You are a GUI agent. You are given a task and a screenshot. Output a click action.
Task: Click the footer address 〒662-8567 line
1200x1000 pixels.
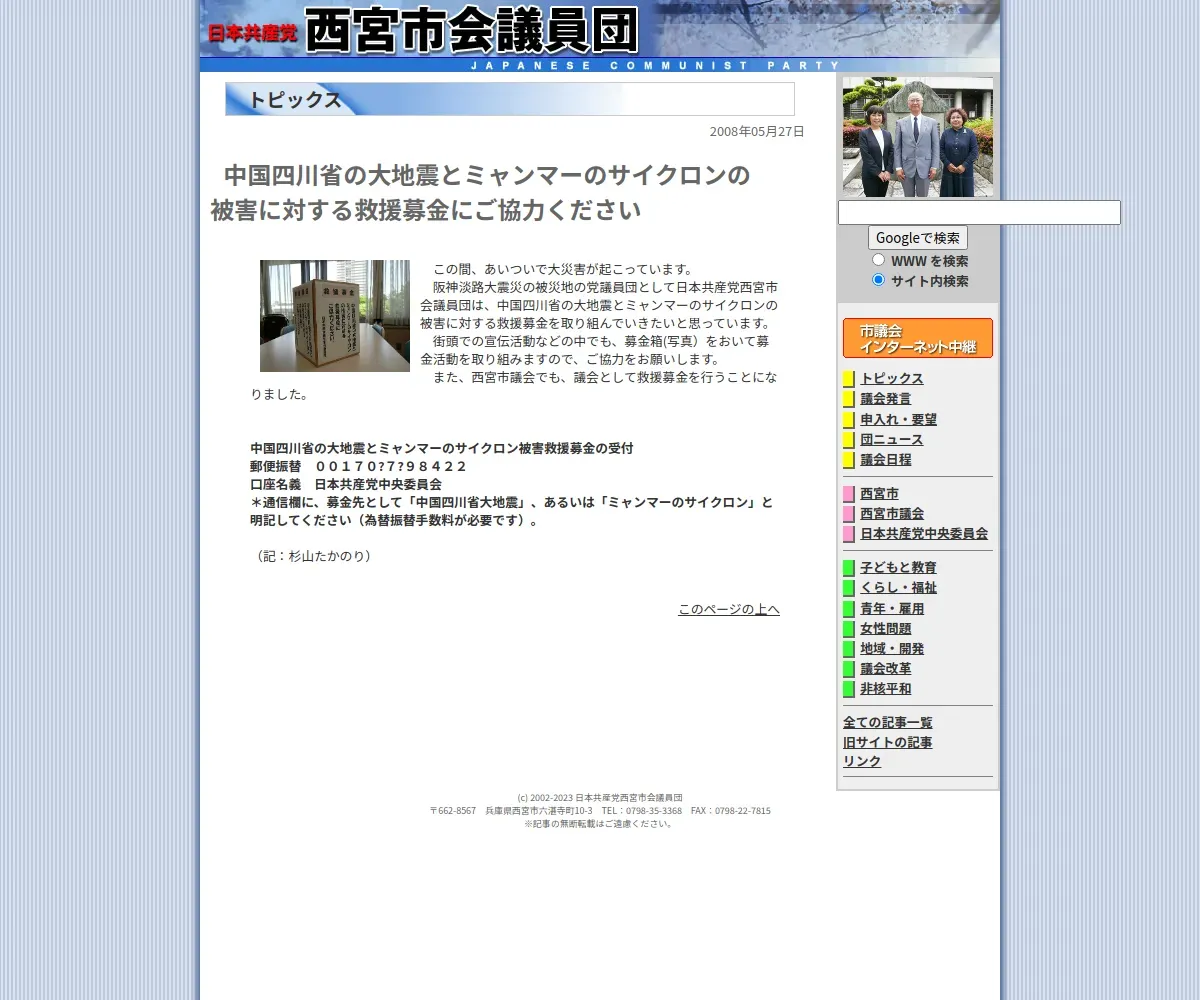coord(600,811)
